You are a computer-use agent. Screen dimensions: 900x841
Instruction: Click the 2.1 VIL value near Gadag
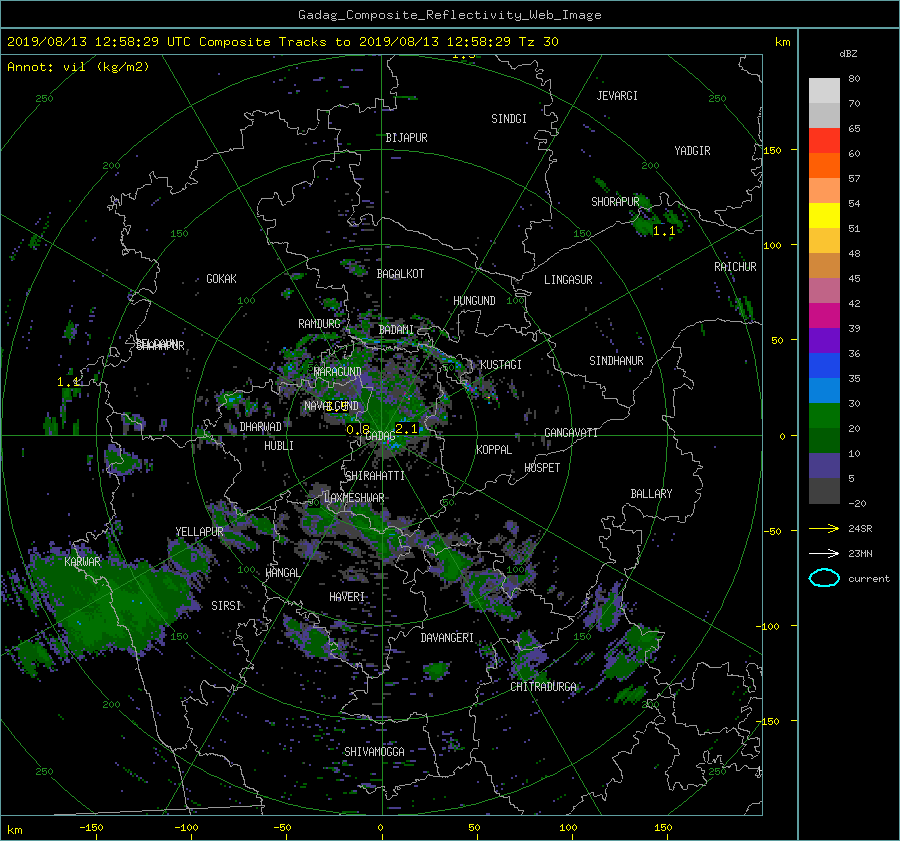pyautogui.click(x=406, y=429)
